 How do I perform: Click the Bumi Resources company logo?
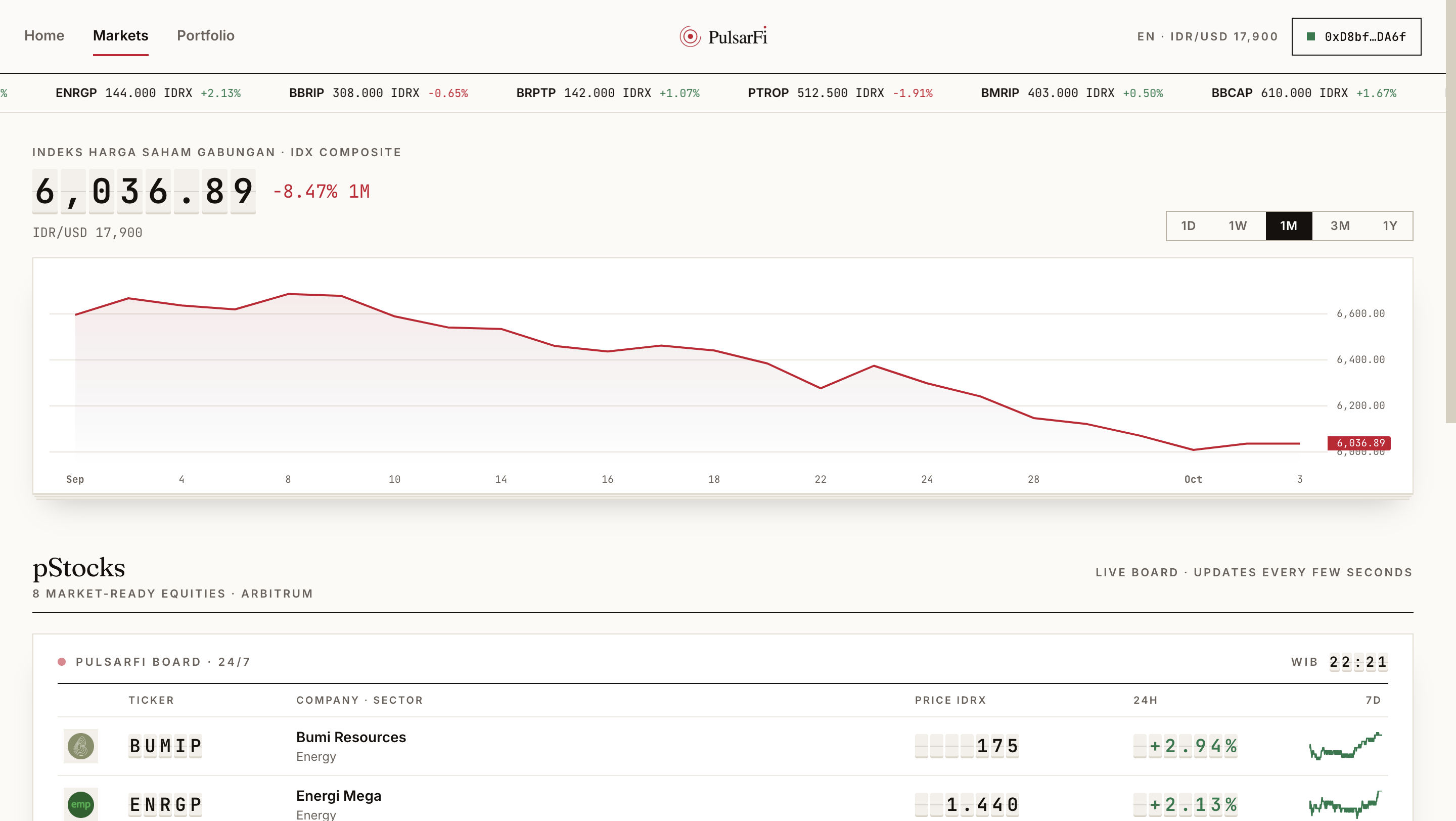pos(81,746)
